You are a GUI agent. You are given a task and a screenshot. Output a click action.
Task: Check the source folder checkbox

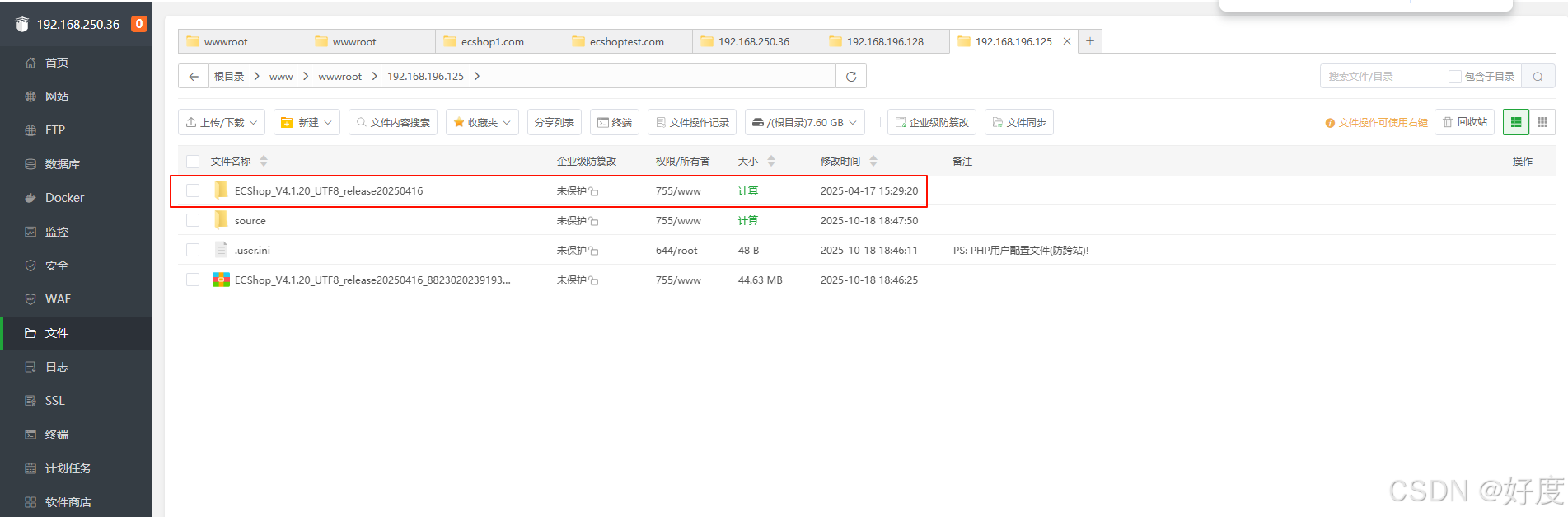coord(193,220)
